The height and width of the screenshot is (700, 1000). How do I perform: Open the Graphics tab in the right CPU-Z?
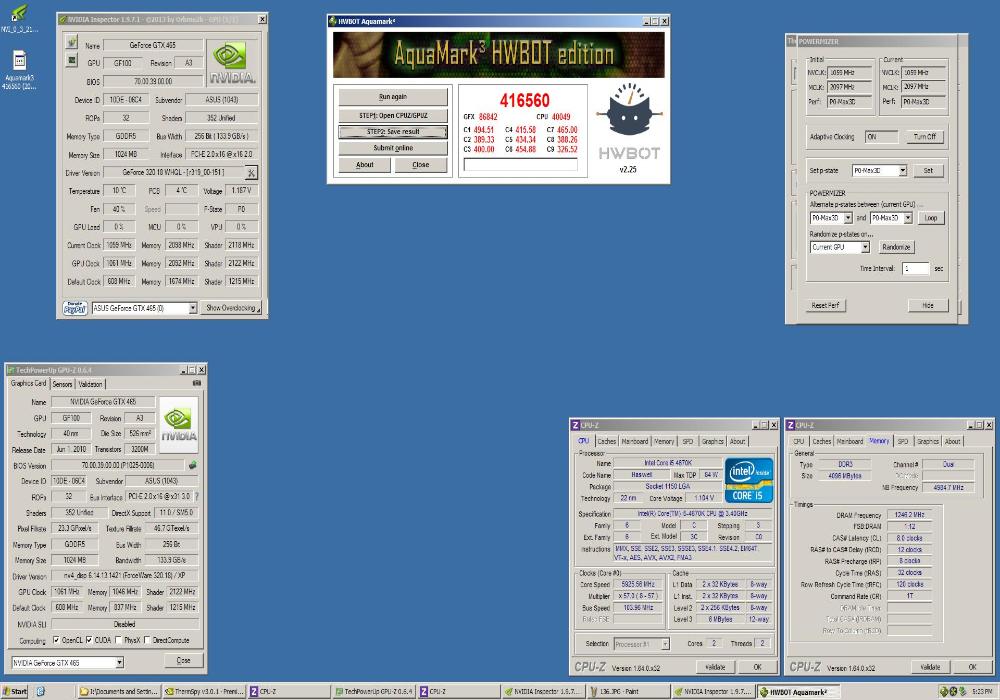(927, 441)
